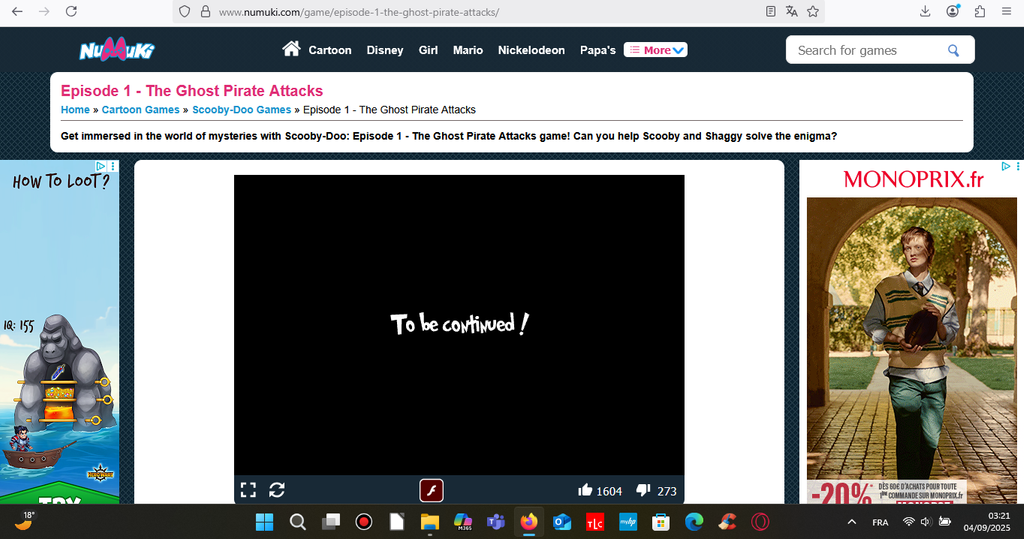
Task: Toggle reader view in the address bar
Action: pyautogui.click(x=770, y=12)
